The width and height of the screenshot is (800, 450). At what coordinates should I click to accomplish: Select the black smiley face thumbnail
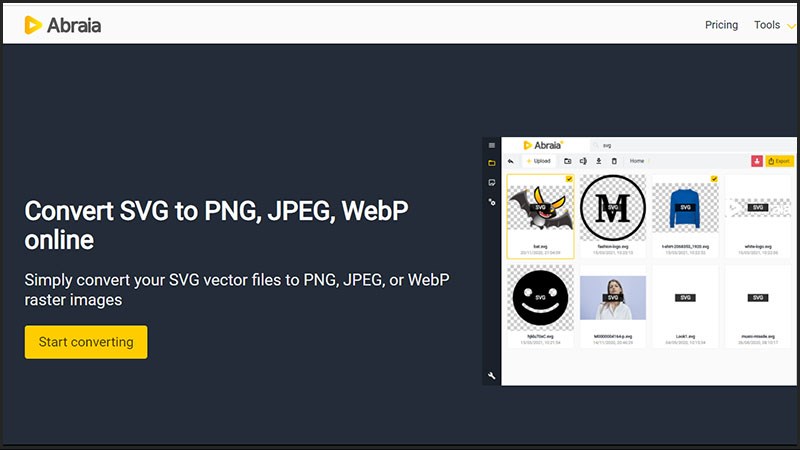540,297
